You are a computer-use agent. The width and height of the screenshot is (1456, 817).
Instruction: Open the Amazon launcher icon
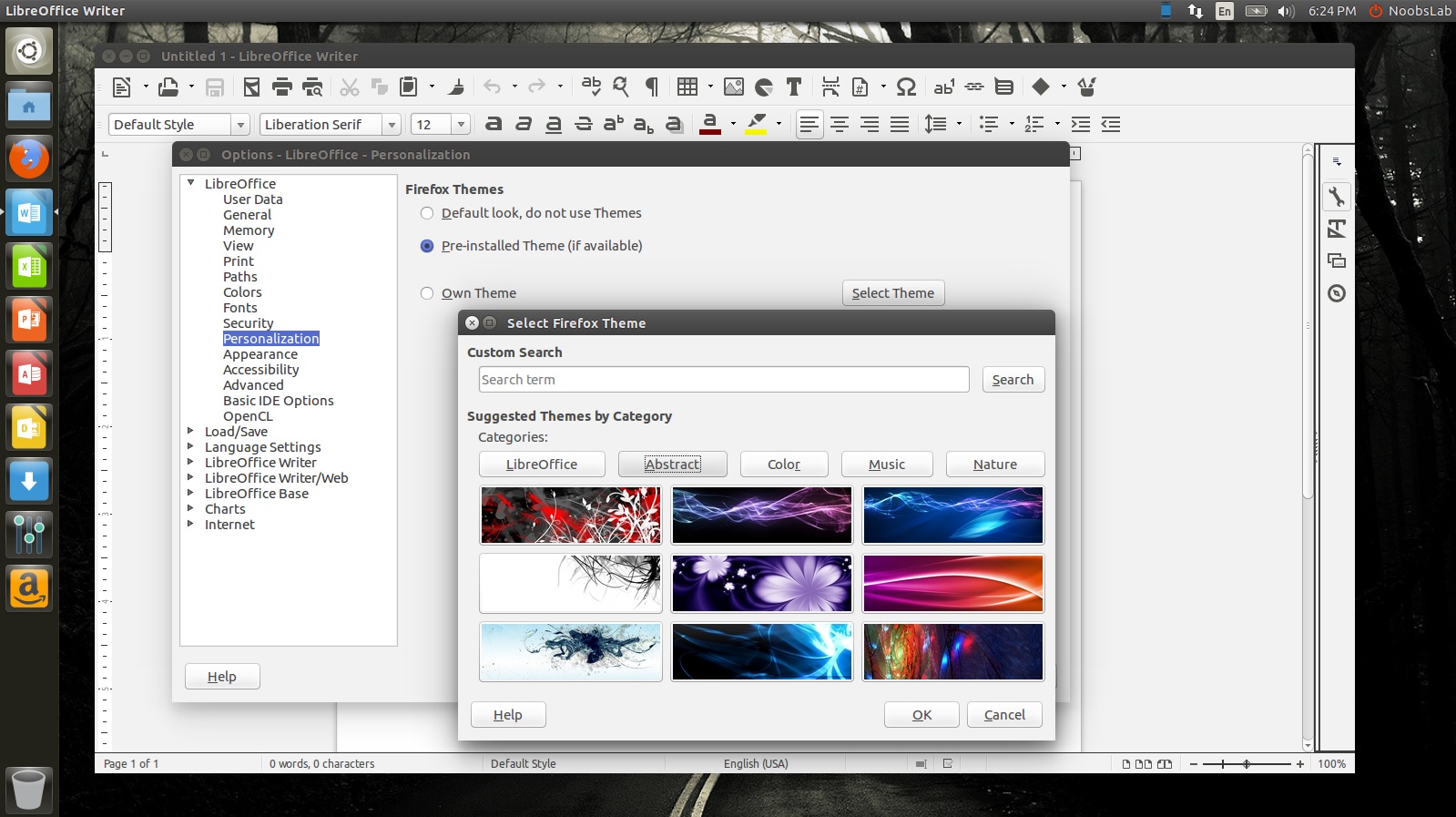coord(29,588)
